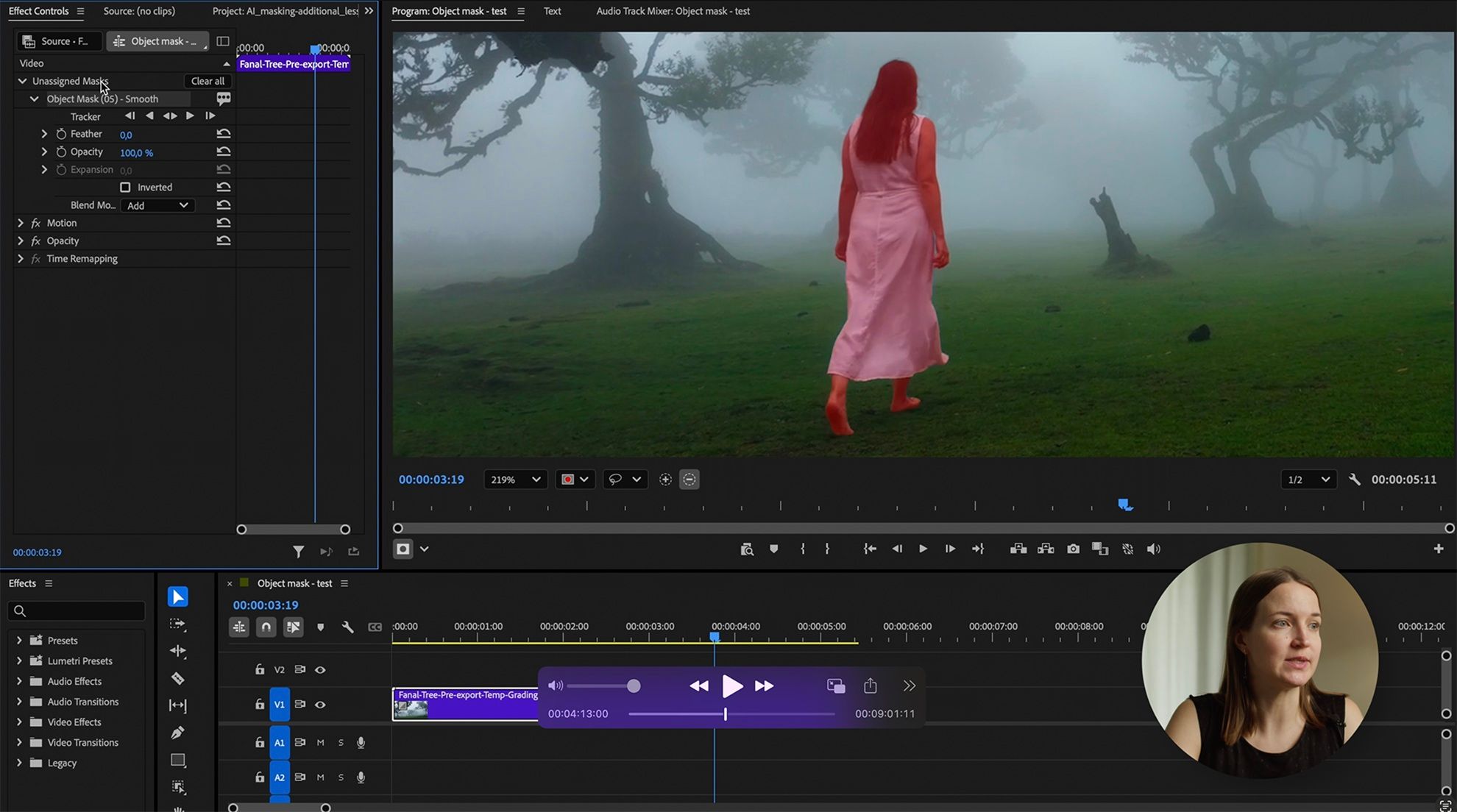
Task: Open Timeline display settings wrench
Action: (x=347, y=627)
